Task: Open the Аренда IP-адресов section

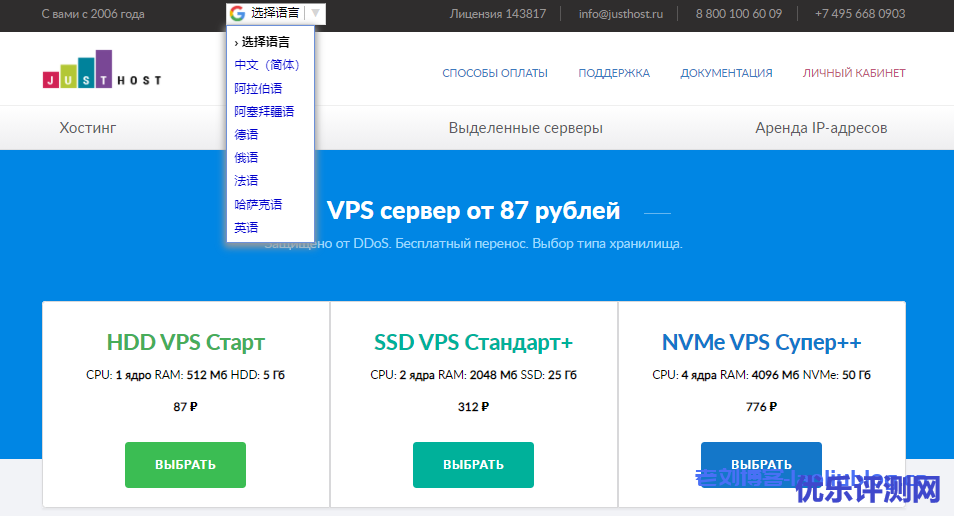Action: pyautogui.click(x=821, y=128)
